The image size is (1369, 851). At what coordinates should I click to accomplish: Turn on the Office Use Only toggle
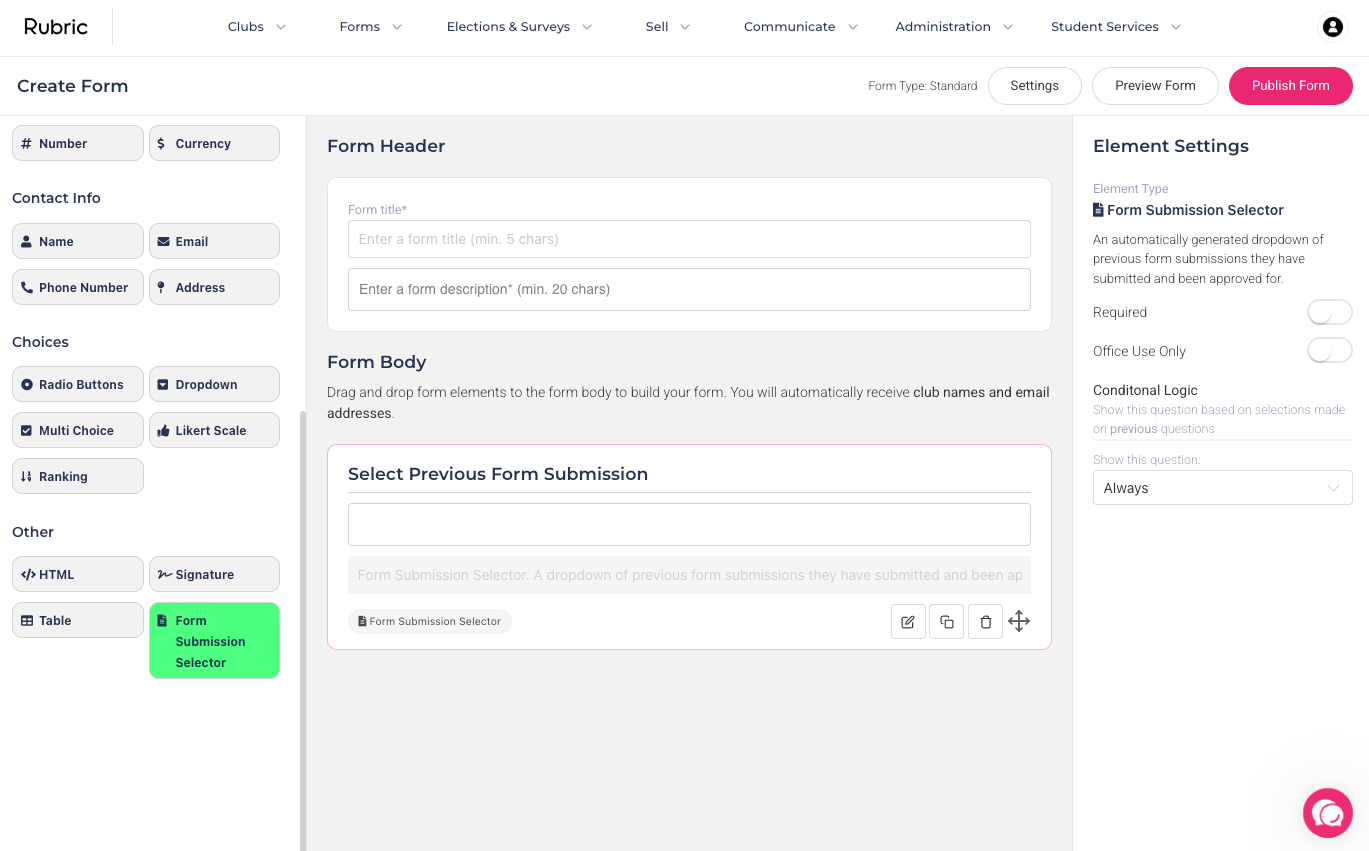click(x=1329, y=350)
